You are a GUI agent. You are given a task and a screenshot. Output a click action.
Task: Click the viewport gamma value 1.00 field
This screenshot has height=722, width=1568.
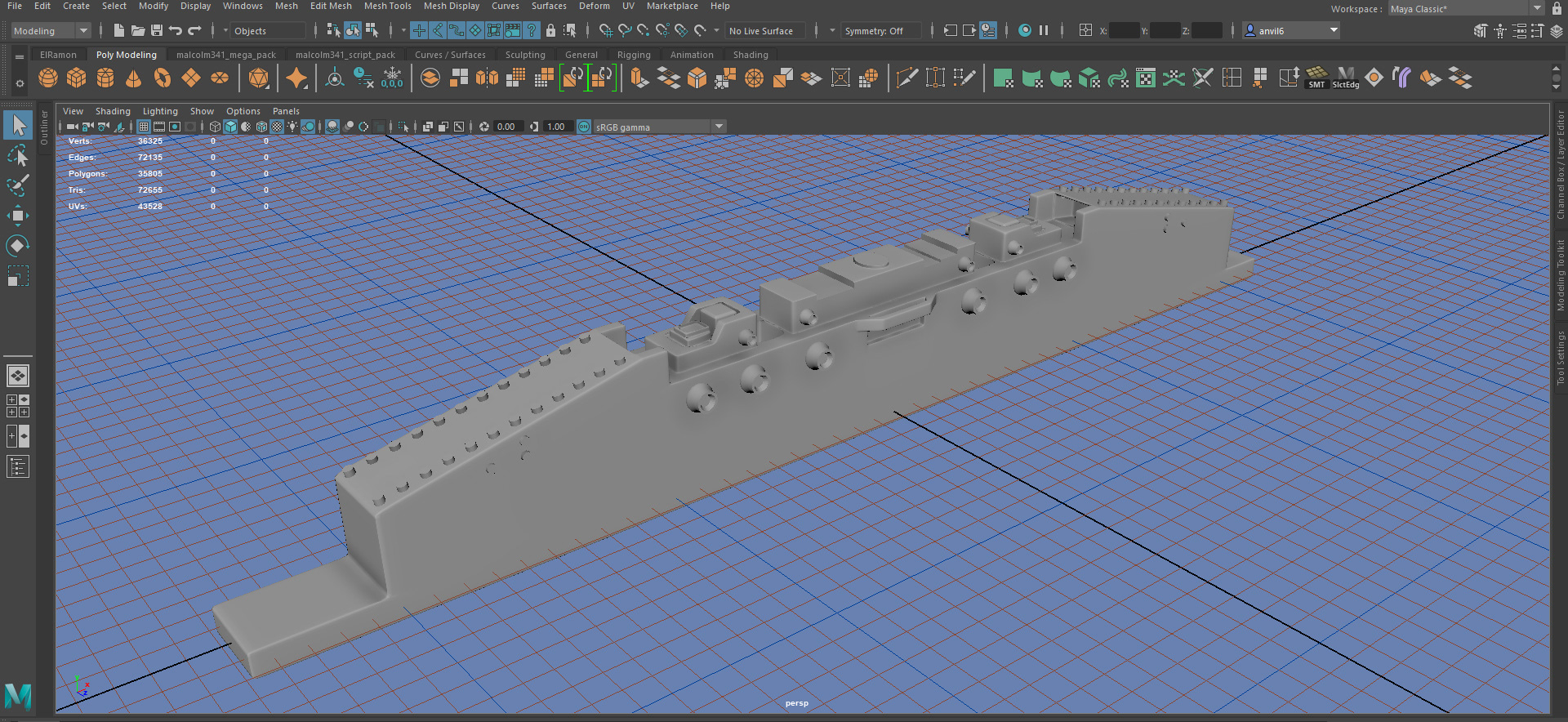pyautogui.click(x=556, y=127)
